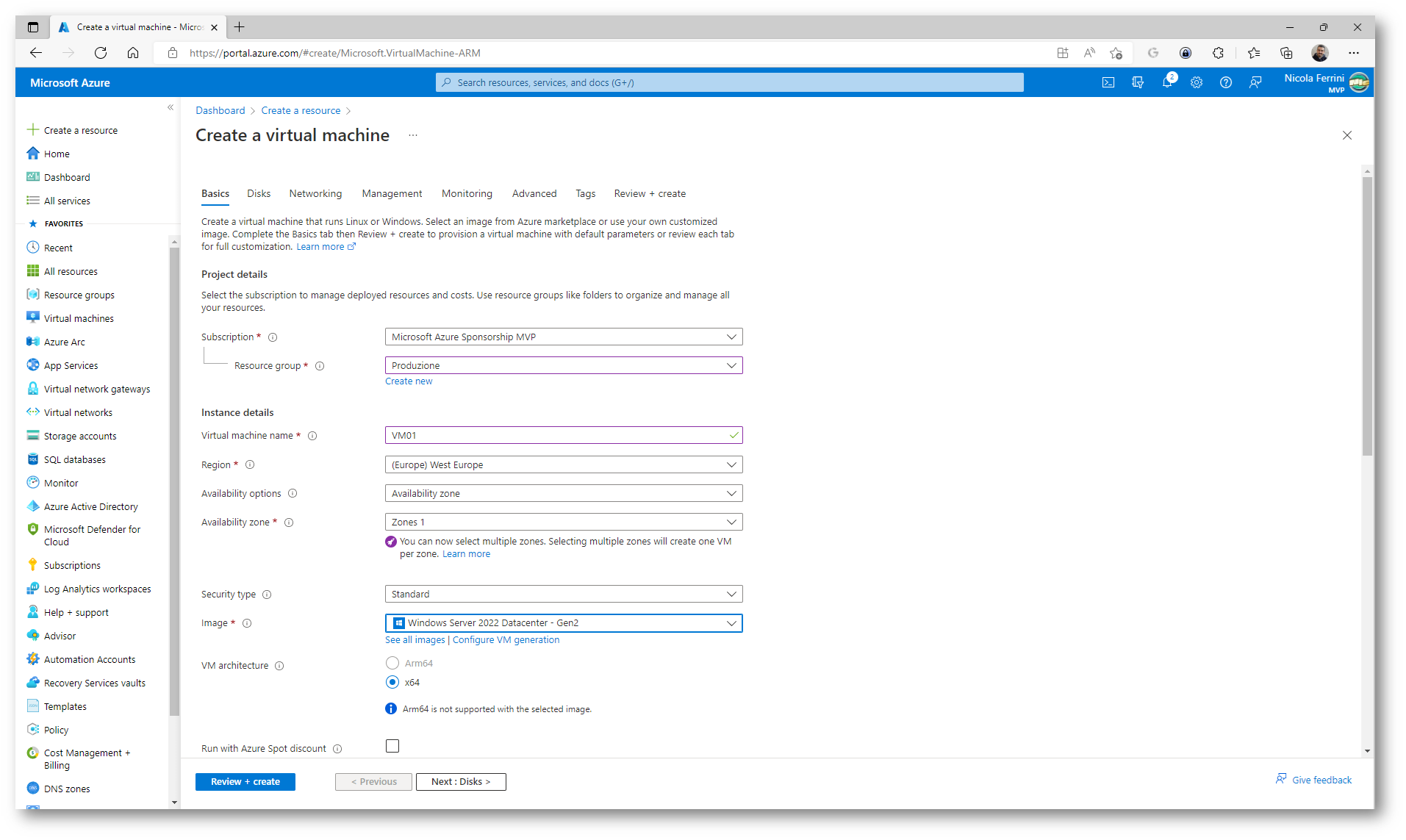Click See all images link
The image size is (1406, 840).
tap(415, 639)
